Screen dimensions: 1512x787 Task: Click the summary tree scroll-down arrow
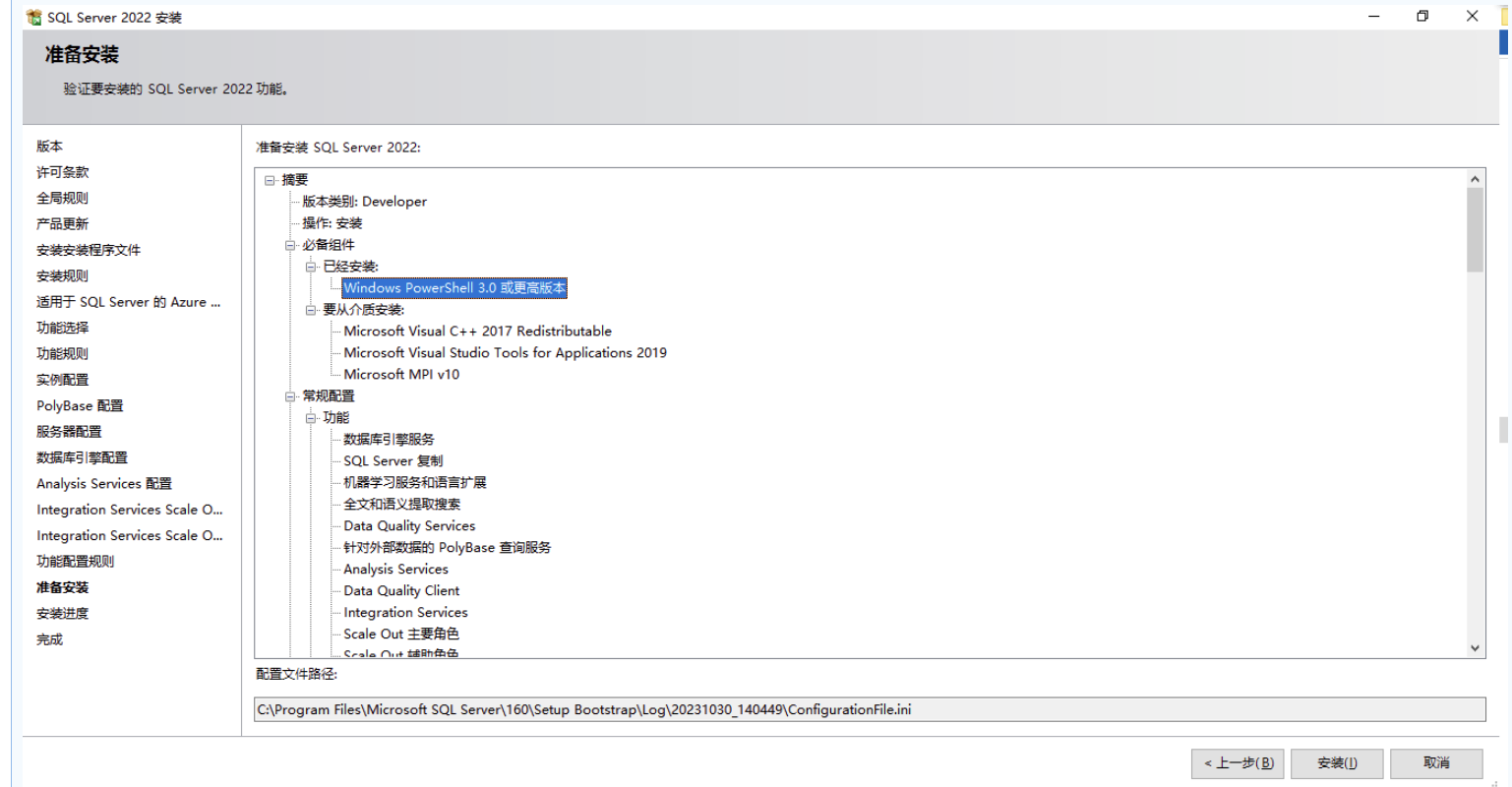pyautogui.click(x=1475, y=648)
